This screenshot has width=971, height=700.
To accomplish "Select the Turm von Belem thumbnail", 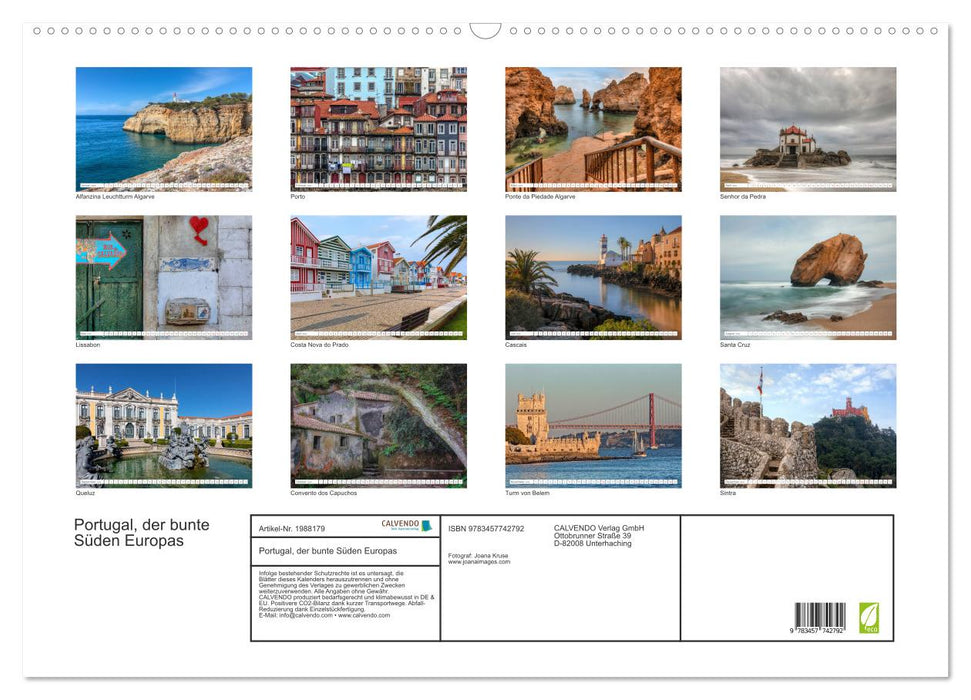I will tap(592, 426).
